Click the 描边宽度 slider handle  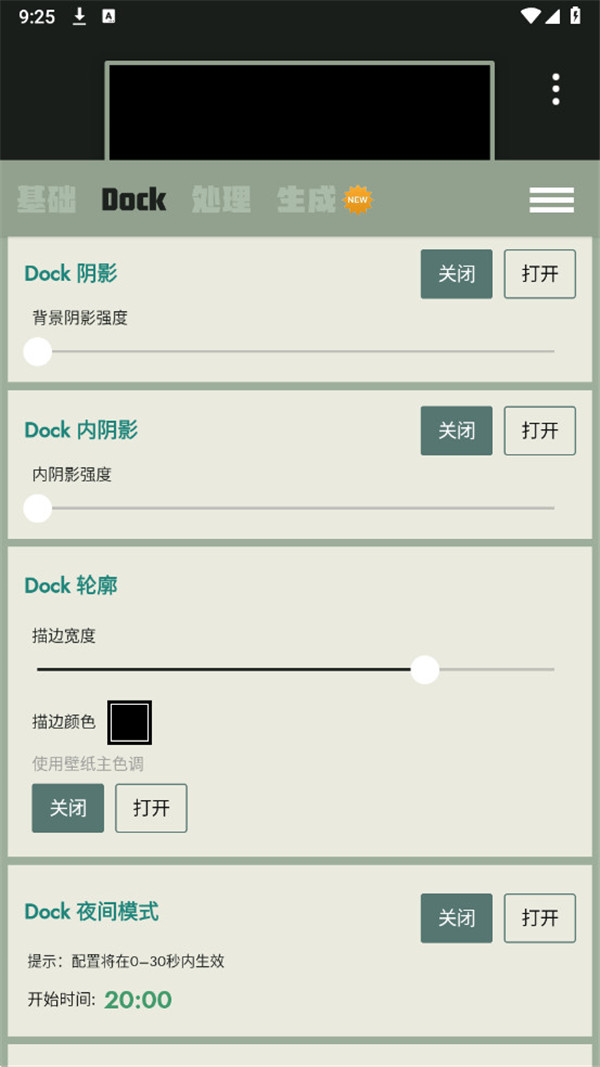tap(425, 669)
